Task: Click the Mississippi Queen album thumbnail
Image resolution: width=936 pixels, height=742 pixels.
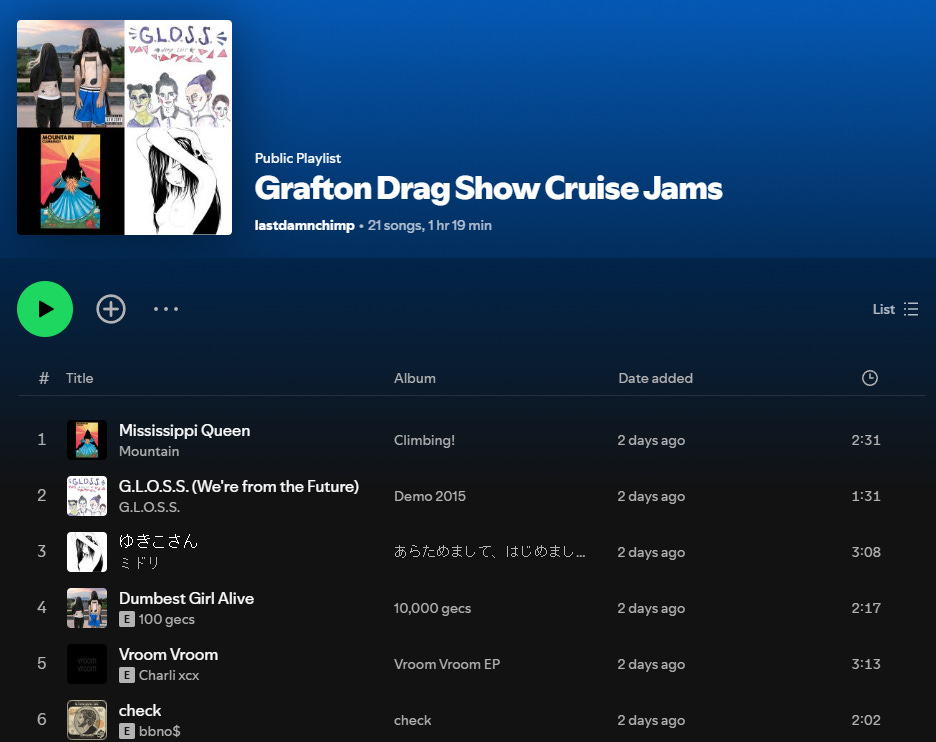Action: pos(87,440)
